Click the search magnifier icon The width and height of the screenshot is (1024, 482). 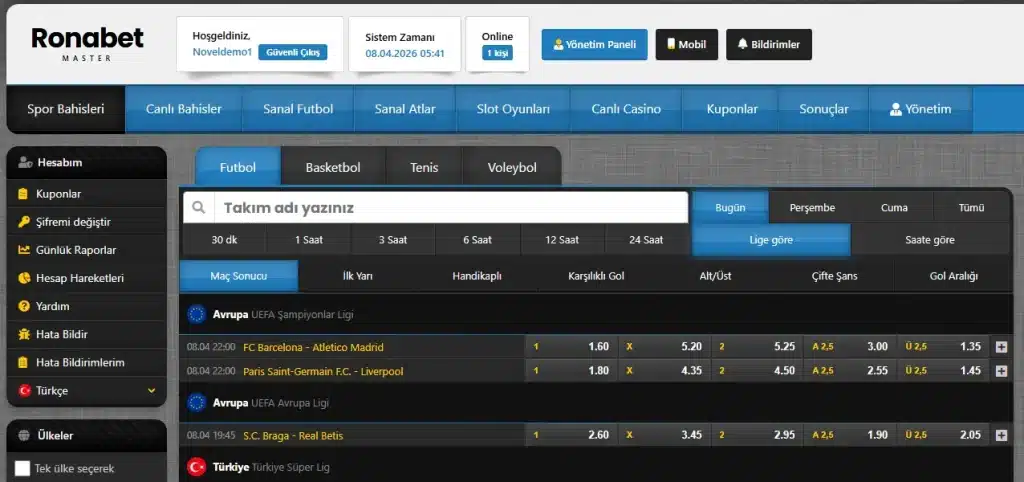click(x=199, y=208)
